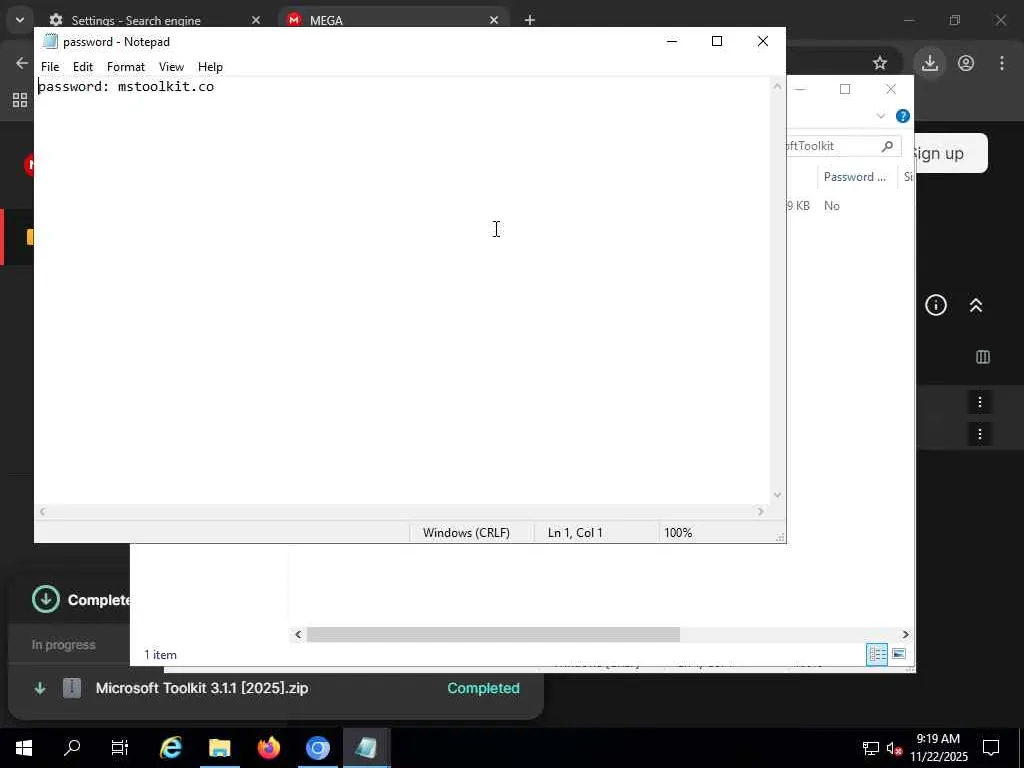
Task: Expand Chrome tab search dropdown
Action: click(20, 20)
